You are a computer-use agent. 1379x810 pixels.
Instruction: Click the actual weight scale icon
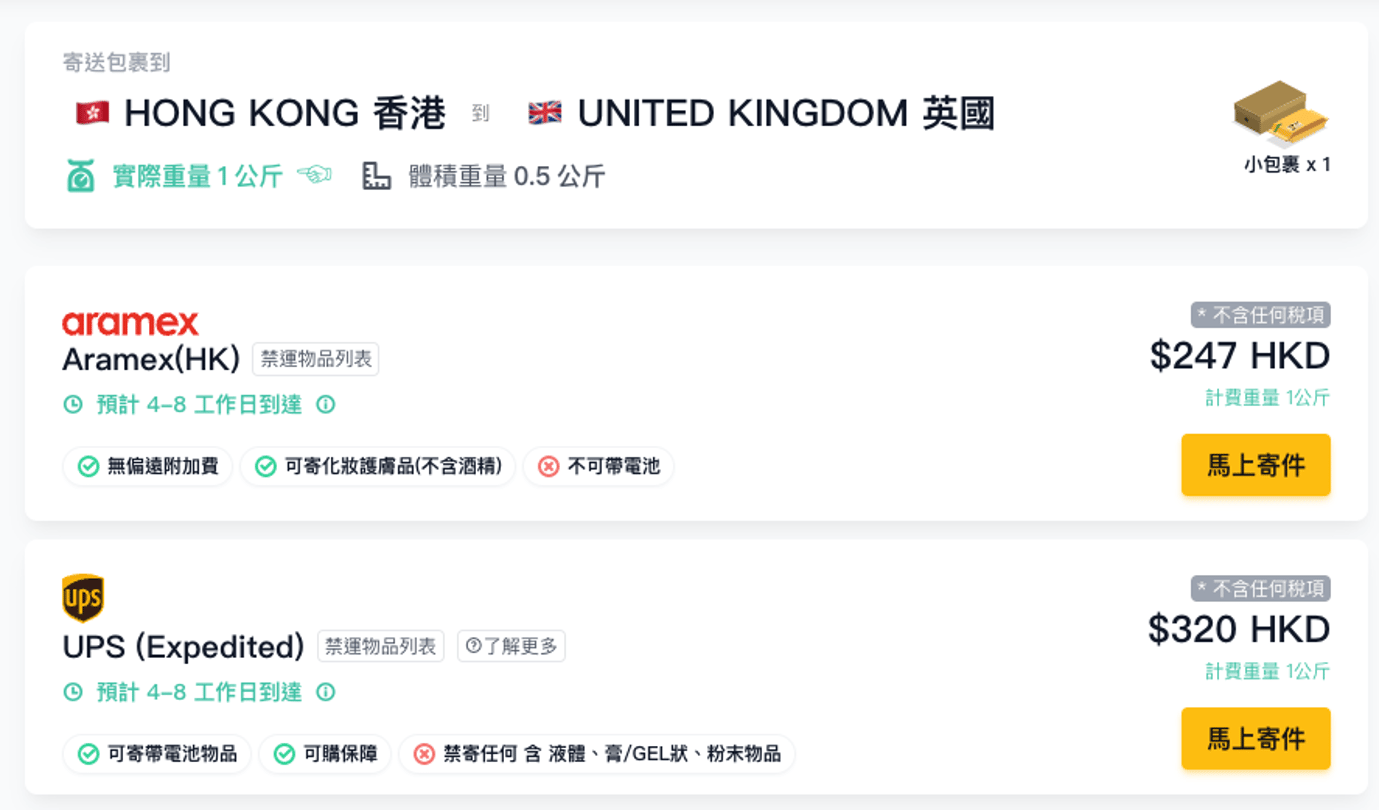[x=80, y=177]
